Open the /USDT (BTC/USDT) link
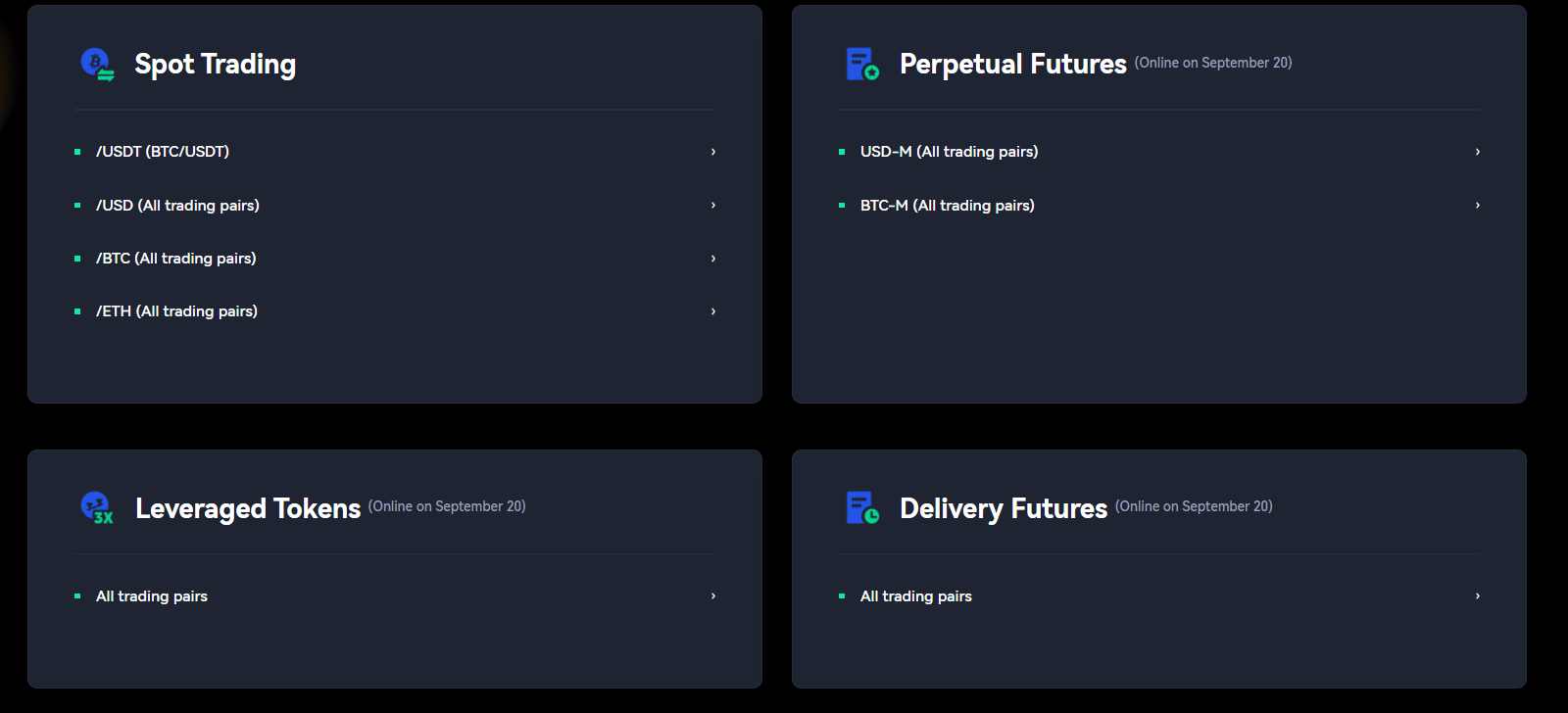 tap(163, 152)
